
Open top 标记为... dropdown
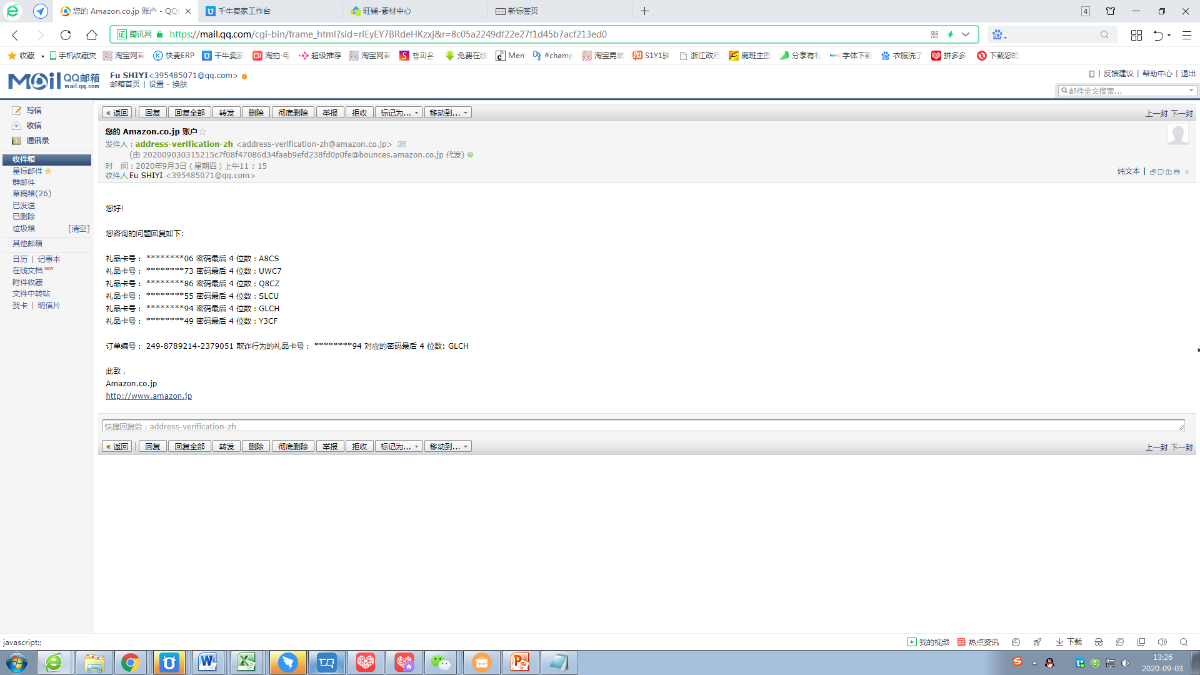[x=400, y=112]
